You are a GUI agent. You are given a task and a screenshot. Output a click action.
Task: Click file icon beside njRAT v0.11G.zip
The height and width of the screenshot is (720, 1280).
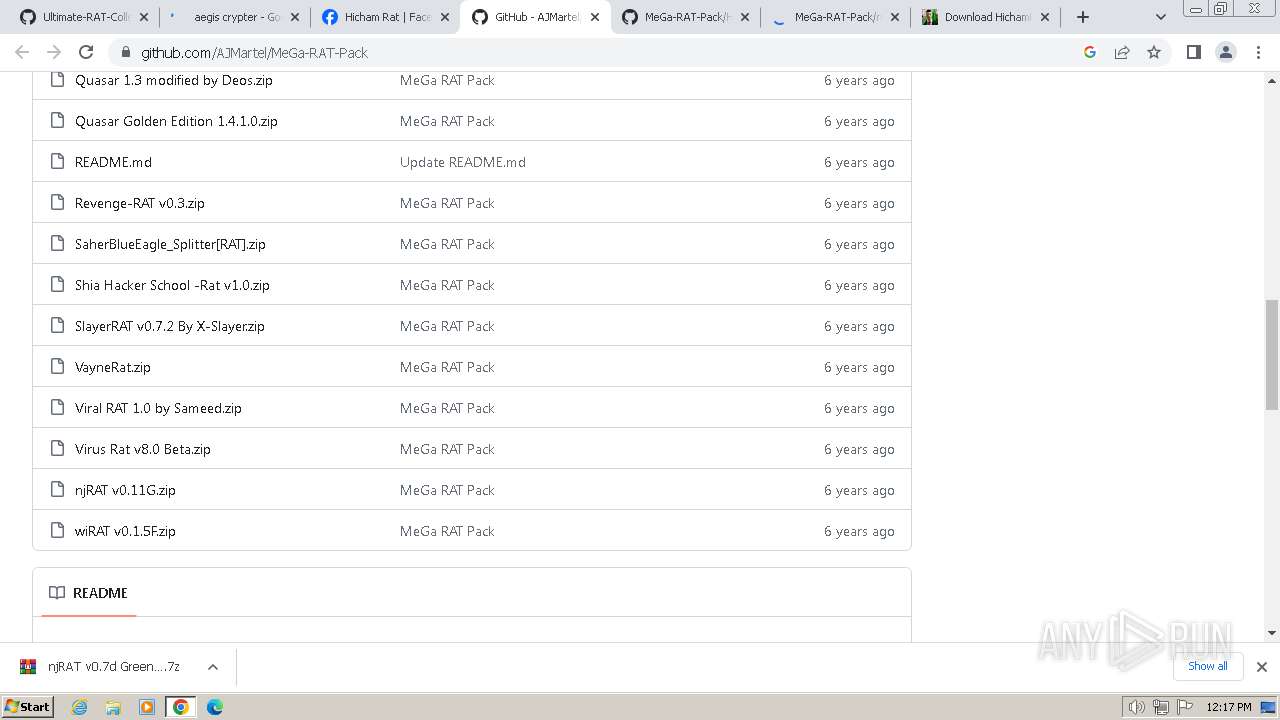[x=57, y=489]
